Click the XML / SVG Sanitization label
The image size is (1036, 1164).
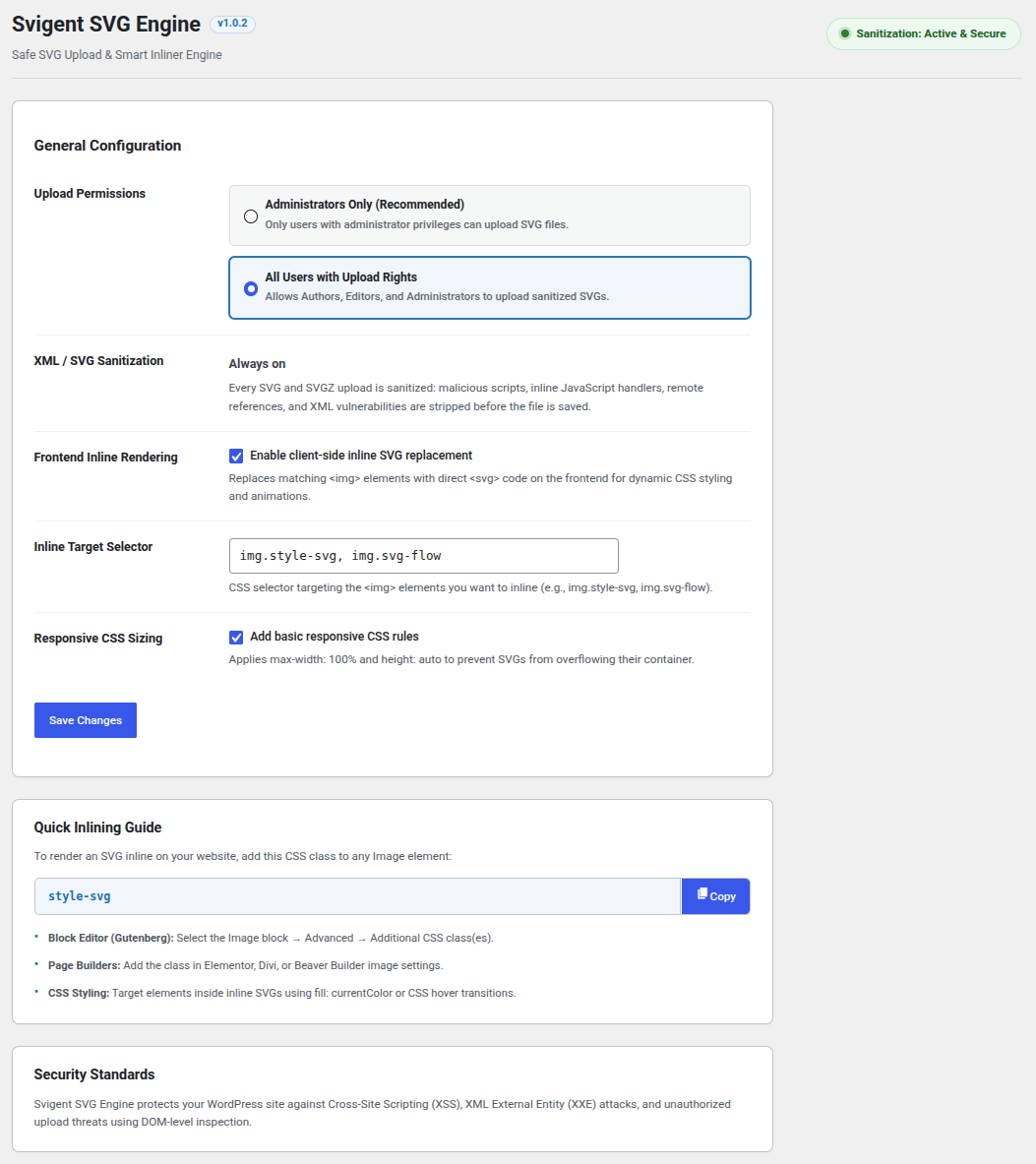(x=98, y=361)
